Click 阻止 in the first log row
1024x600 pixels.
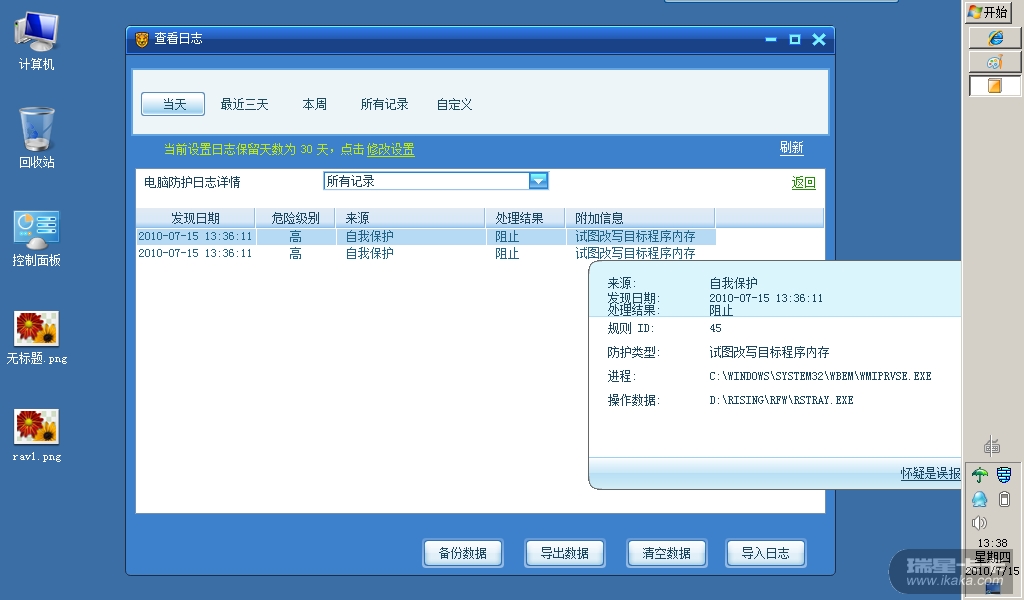pyautogui.click(x=507, y=236)
